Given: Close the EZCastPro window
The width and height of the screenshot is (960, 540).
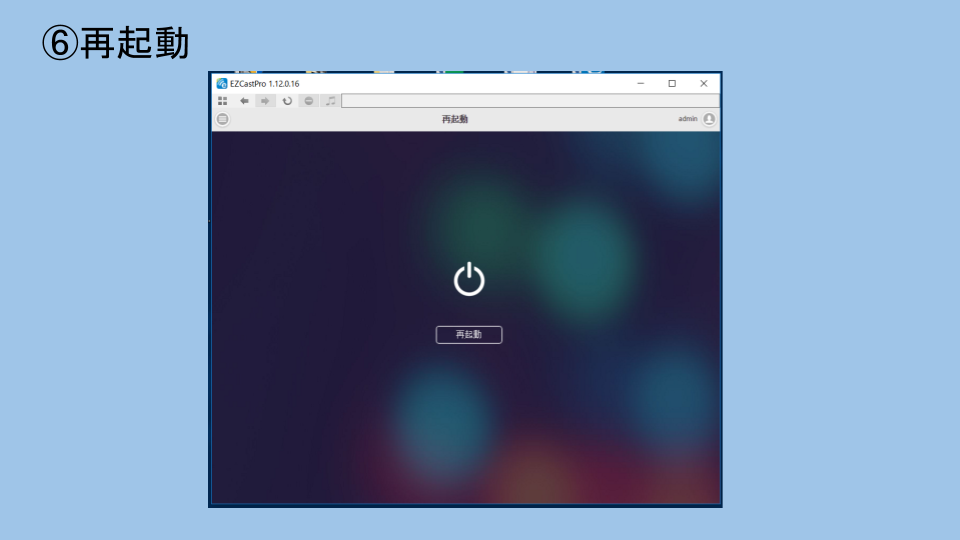Looking at the screenshot, I should pos(704,84).
